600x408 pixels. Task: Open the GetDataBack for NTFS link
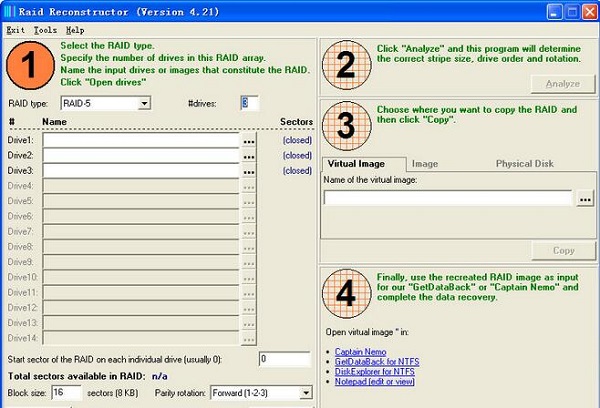click(x=377, y=362)
